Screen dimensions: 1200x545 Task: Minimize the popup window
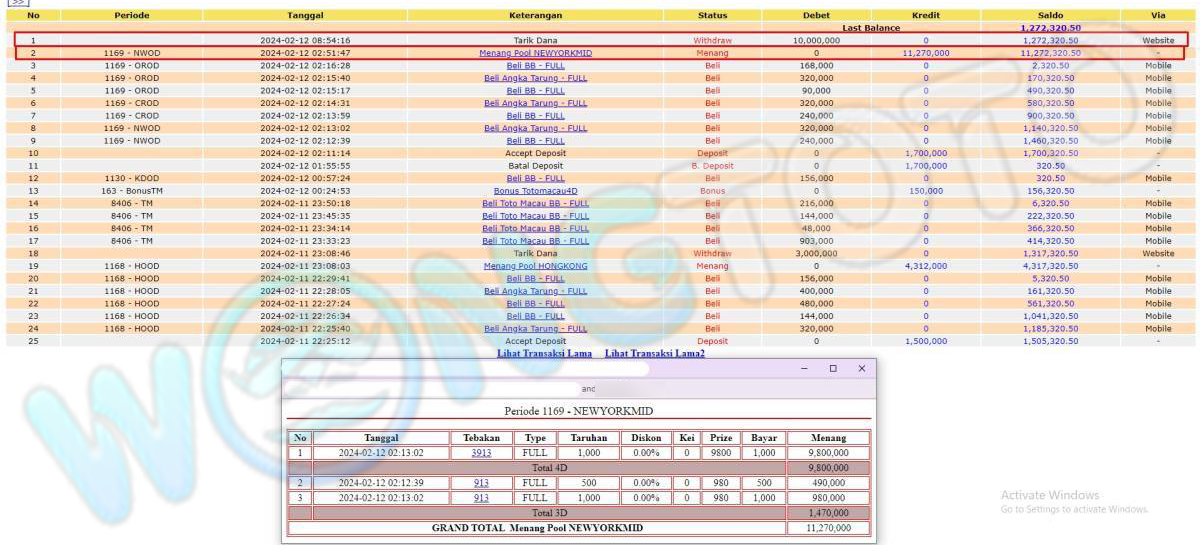coord(805,369)
